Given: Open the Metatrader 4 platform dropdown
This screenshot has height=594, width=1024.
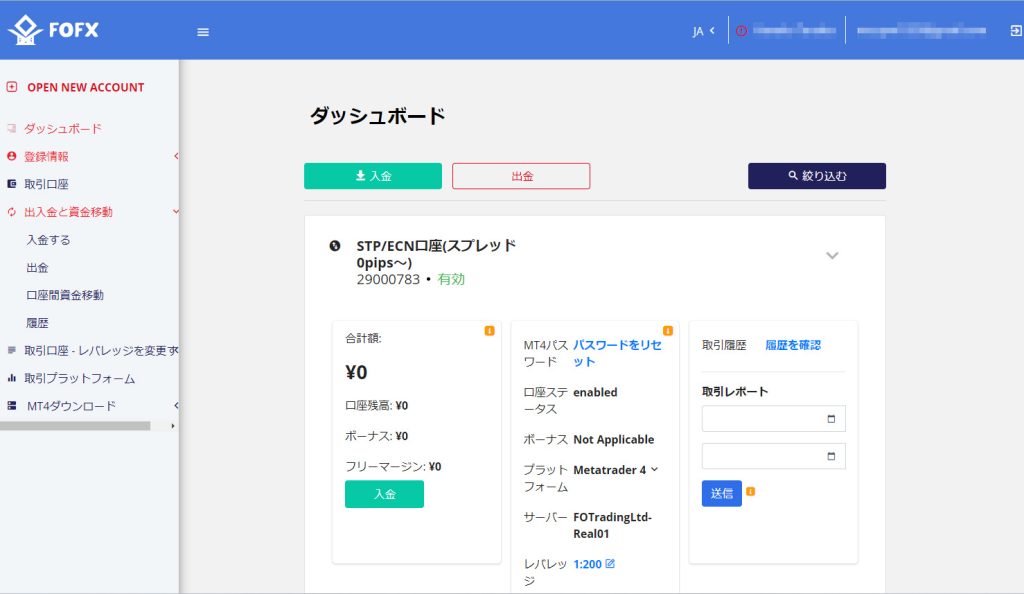Looking at the screenshot, I should (x=616, y=470).
